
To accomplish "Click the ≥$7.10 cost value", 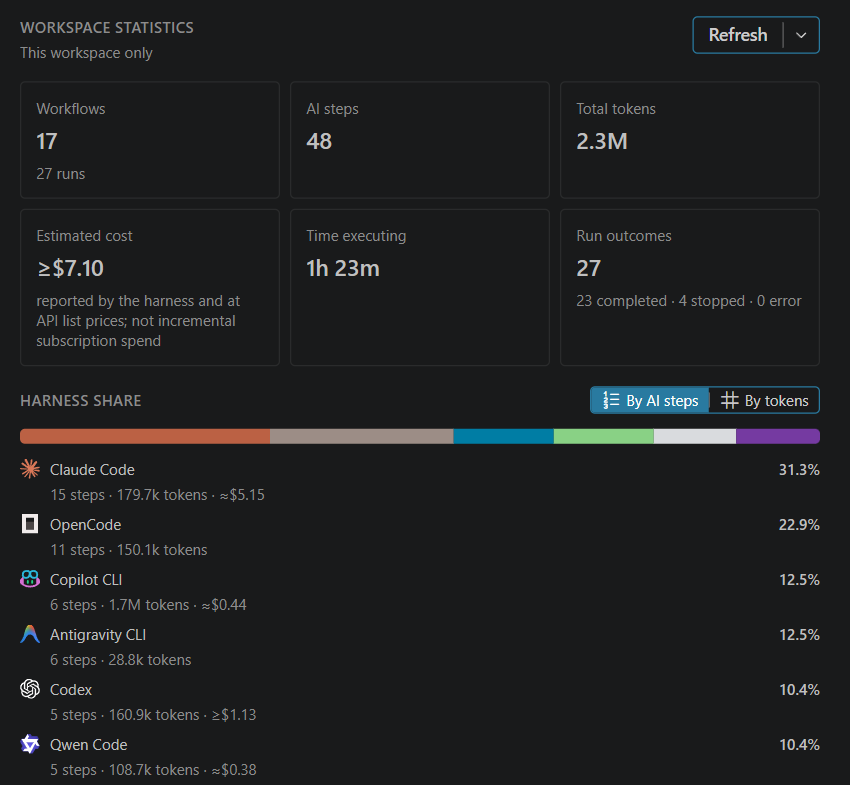I will [70, 268].
